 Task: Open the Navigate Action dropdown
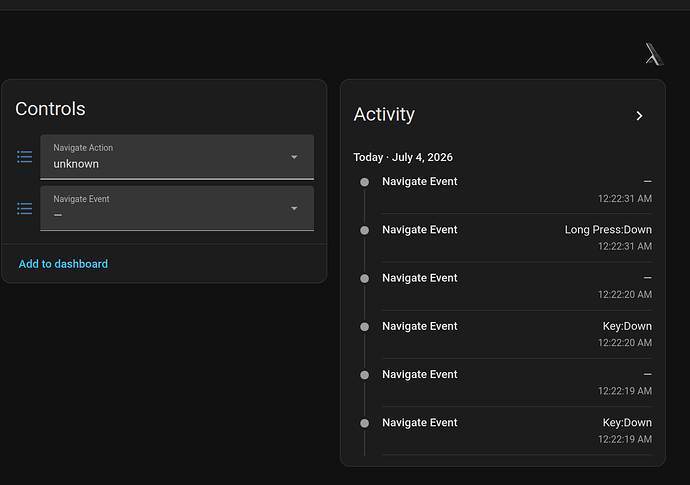177,157
